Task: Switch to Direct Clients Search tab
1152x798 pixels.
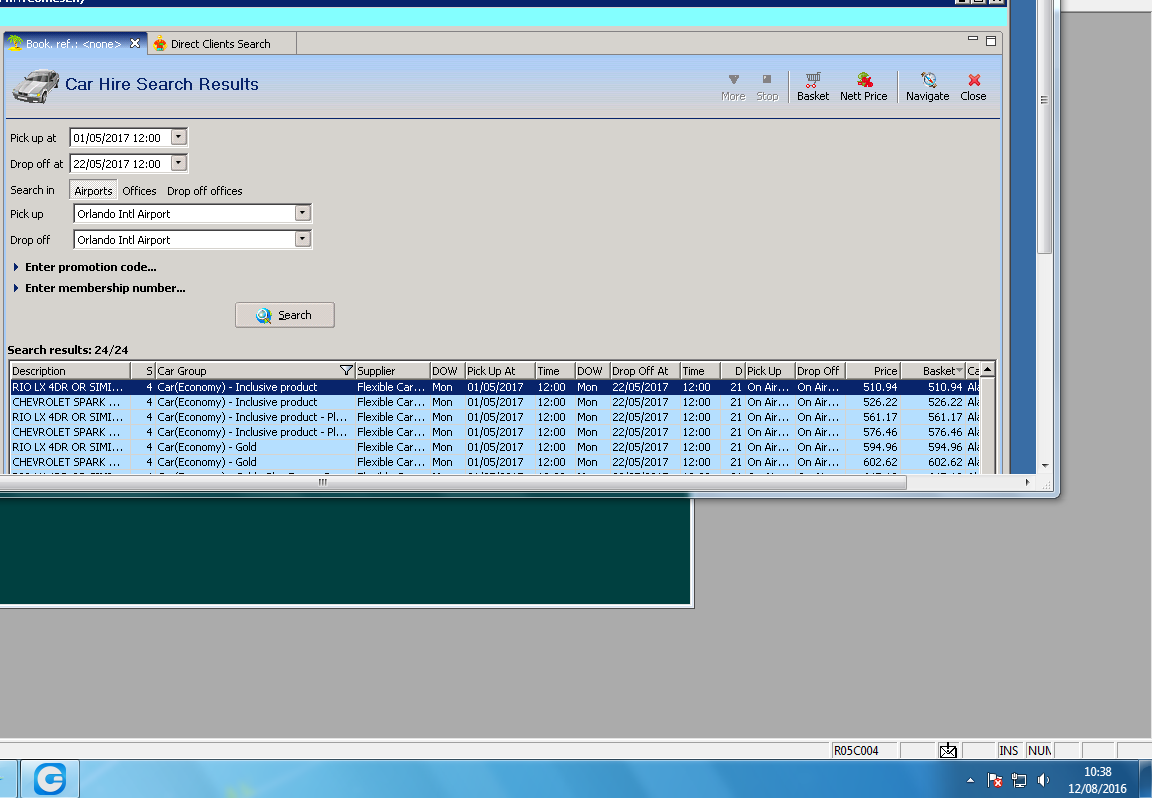Action: pyautogui.click(x=220, y=44)
